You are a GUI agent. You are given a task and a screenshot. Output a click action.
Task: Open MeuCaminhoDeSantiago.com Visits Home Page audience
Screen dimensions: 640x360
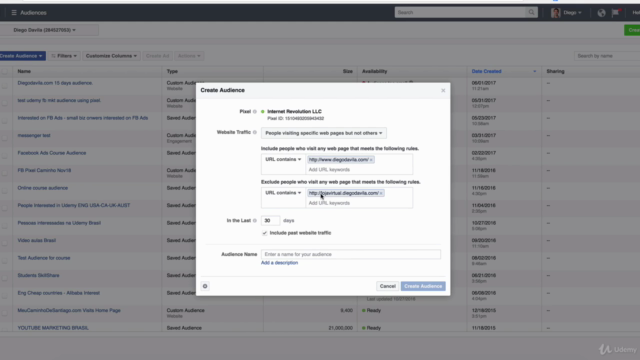click(69, 311)
